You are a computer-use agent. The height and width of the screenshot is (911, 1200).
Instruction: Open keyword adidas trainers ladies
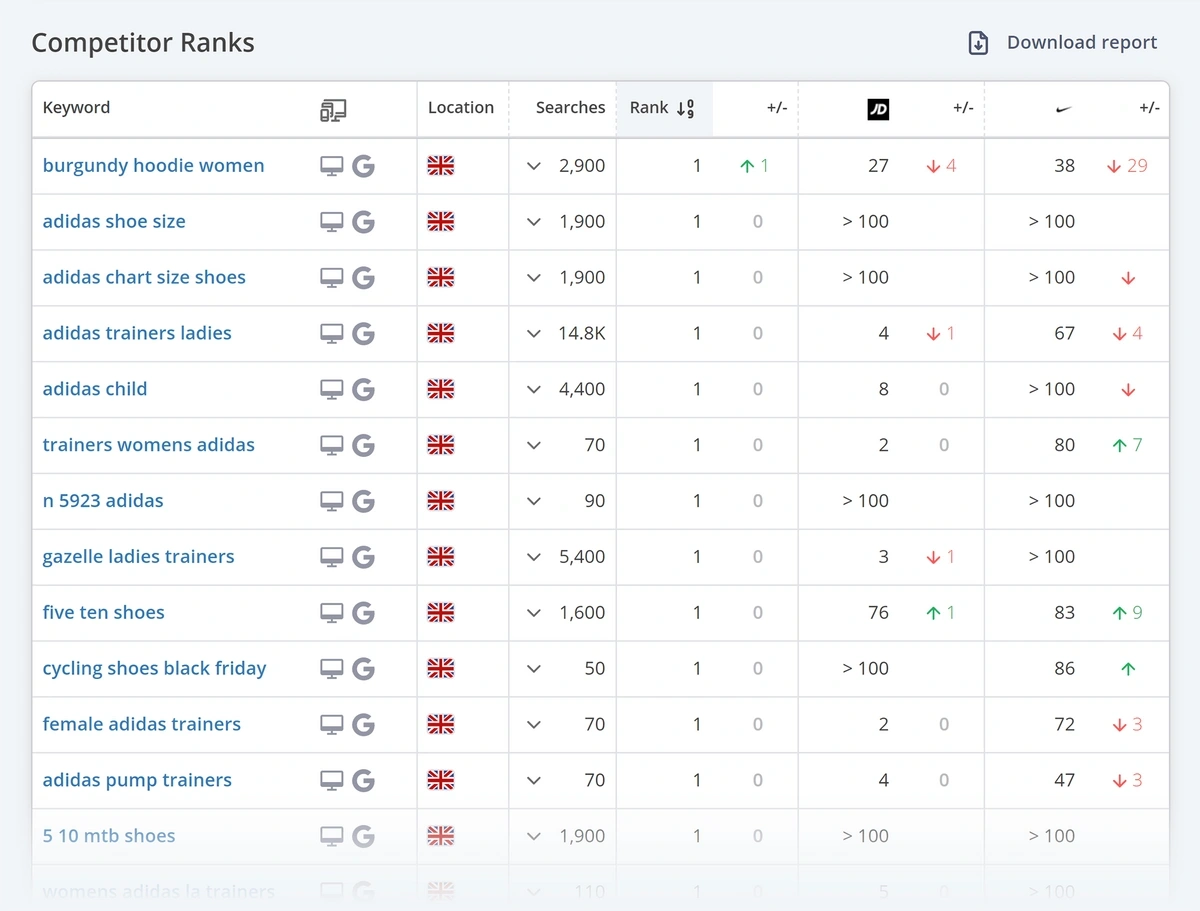tap(137, 334)
